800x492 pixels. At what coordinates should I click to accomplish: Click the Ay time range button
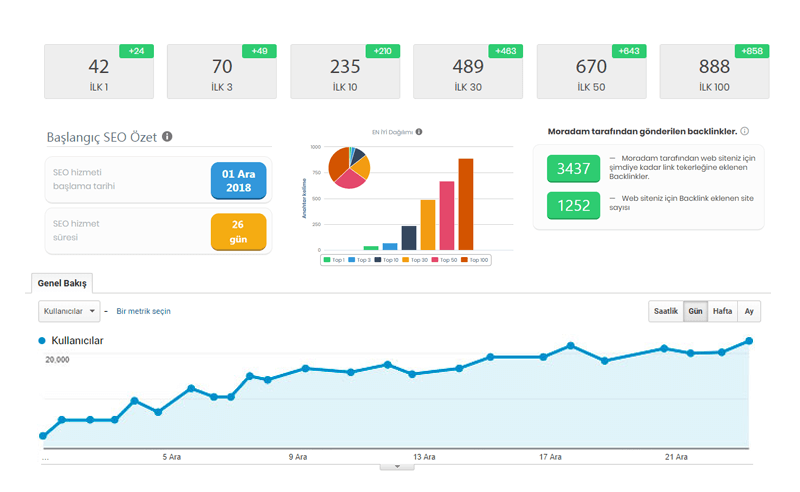(x=749, y=311)
